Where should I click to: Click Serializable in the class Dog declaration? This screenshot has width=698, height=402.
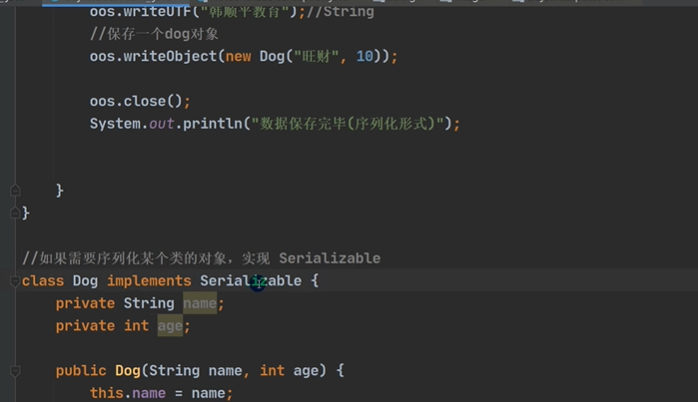(251, 281)
